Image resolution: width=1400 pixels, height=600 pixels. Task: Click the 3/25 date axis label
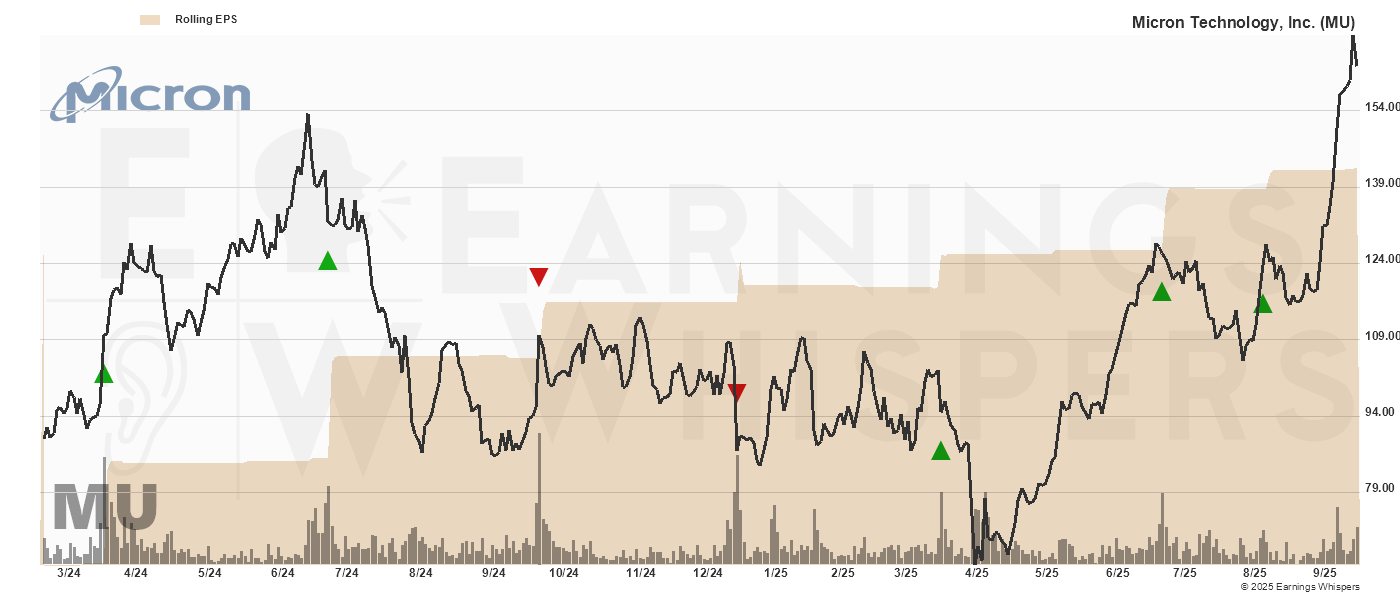click(x=906, y=573)
